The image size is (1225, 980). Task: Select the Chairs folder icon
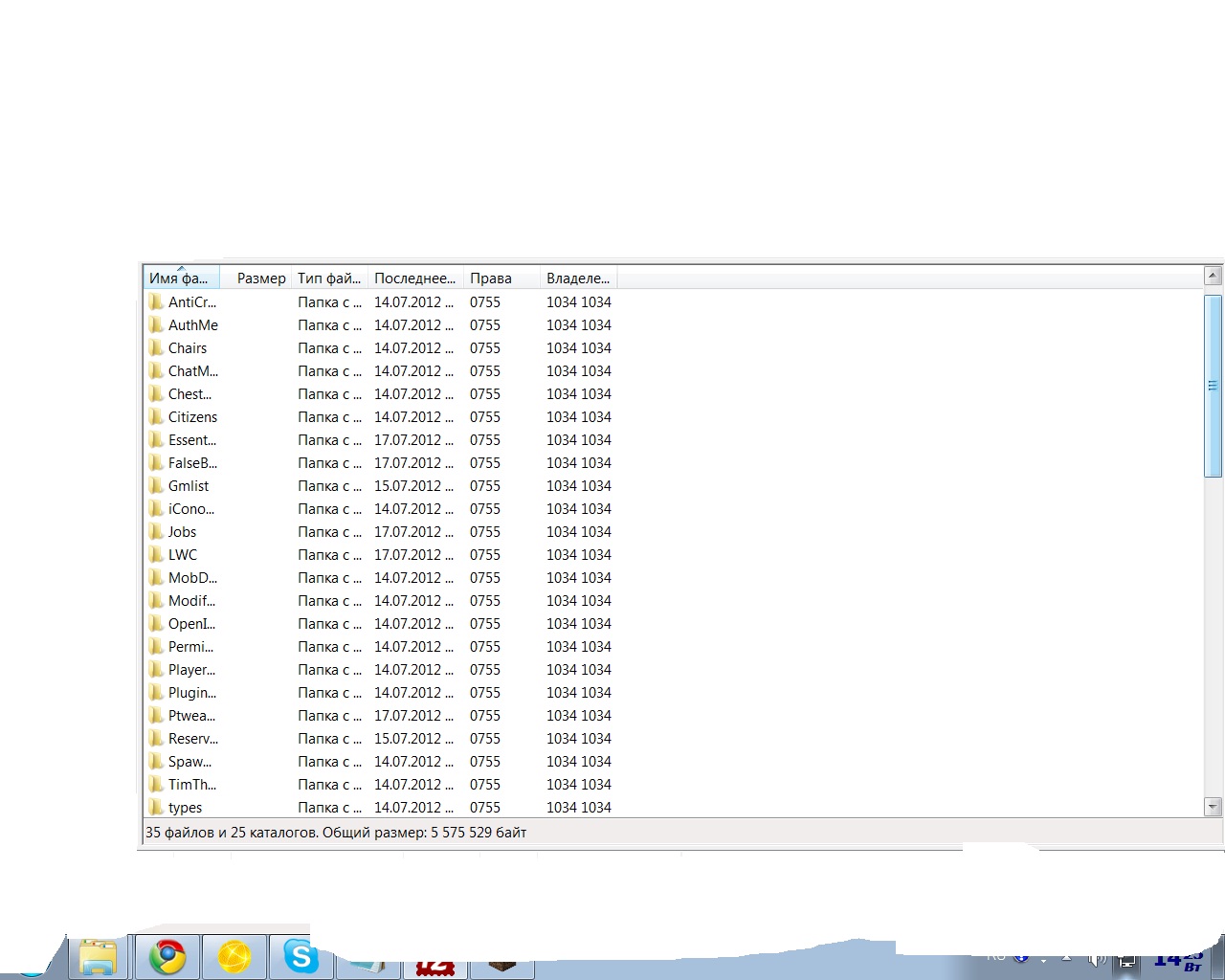(x=156, y=348)
